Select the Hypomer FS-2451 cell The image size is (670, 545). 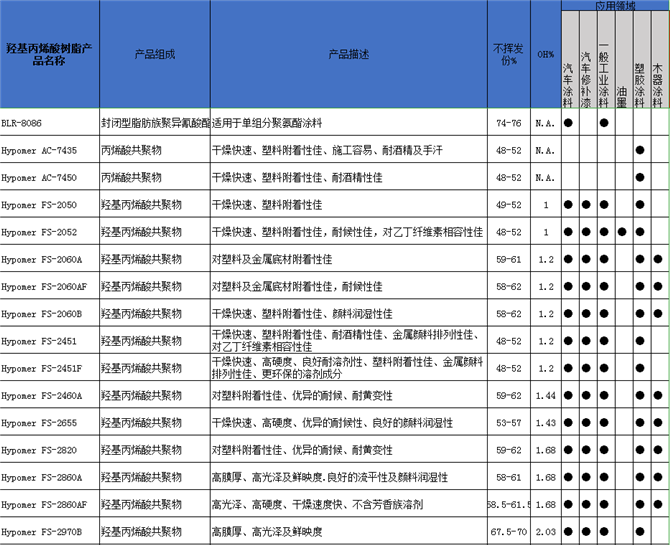(50, 341)
